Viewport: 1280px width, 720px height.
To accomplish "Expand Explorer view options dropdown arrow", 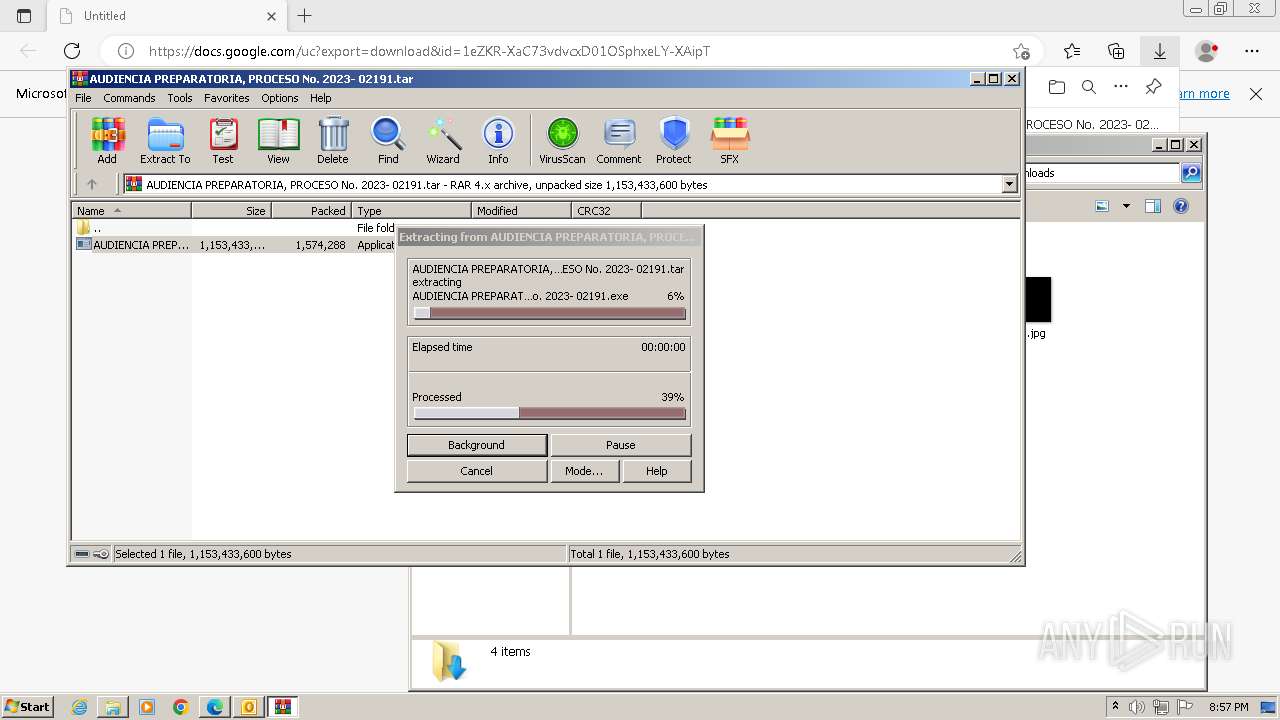I will [1126, 206].
